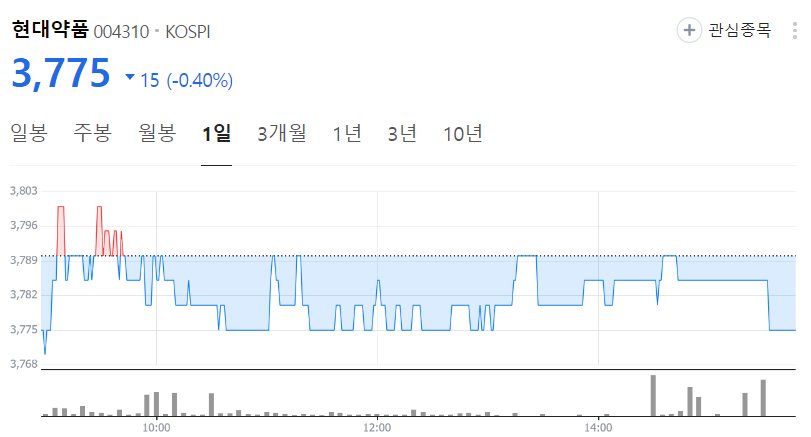This screenshot has width=811, height=437.
Task: Add stock to 관심종목 with plus icon
Action: [689, 30]
